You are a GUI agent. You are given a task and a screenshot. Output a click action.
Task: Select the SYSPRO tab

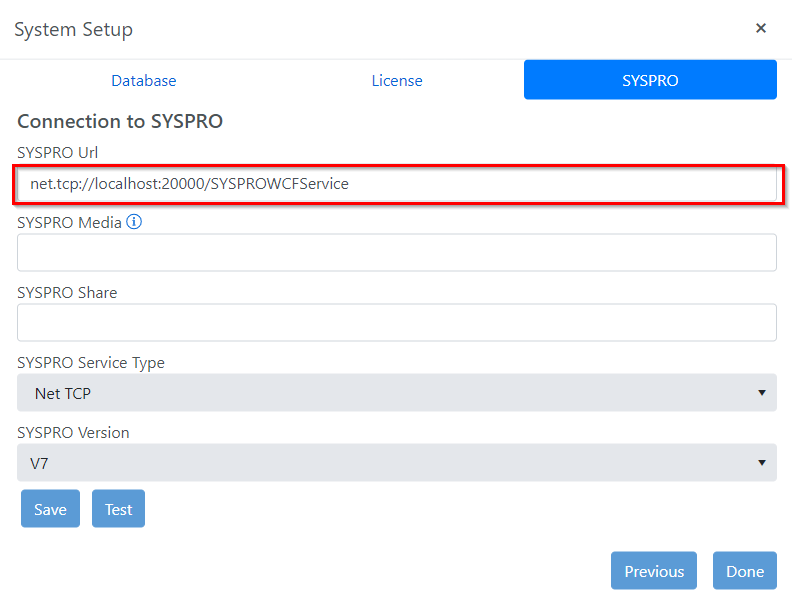[x=650, y=80]
